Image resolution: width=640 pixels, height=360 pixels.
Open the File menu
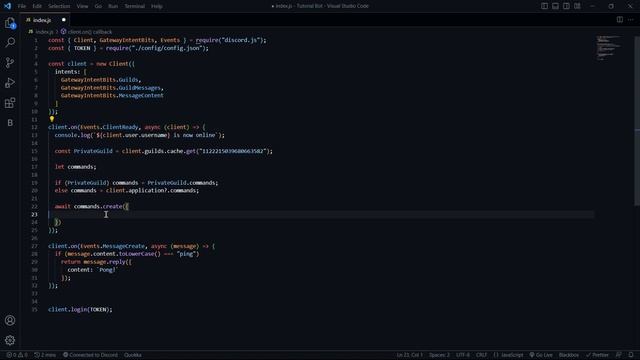[x=22, y=6]
